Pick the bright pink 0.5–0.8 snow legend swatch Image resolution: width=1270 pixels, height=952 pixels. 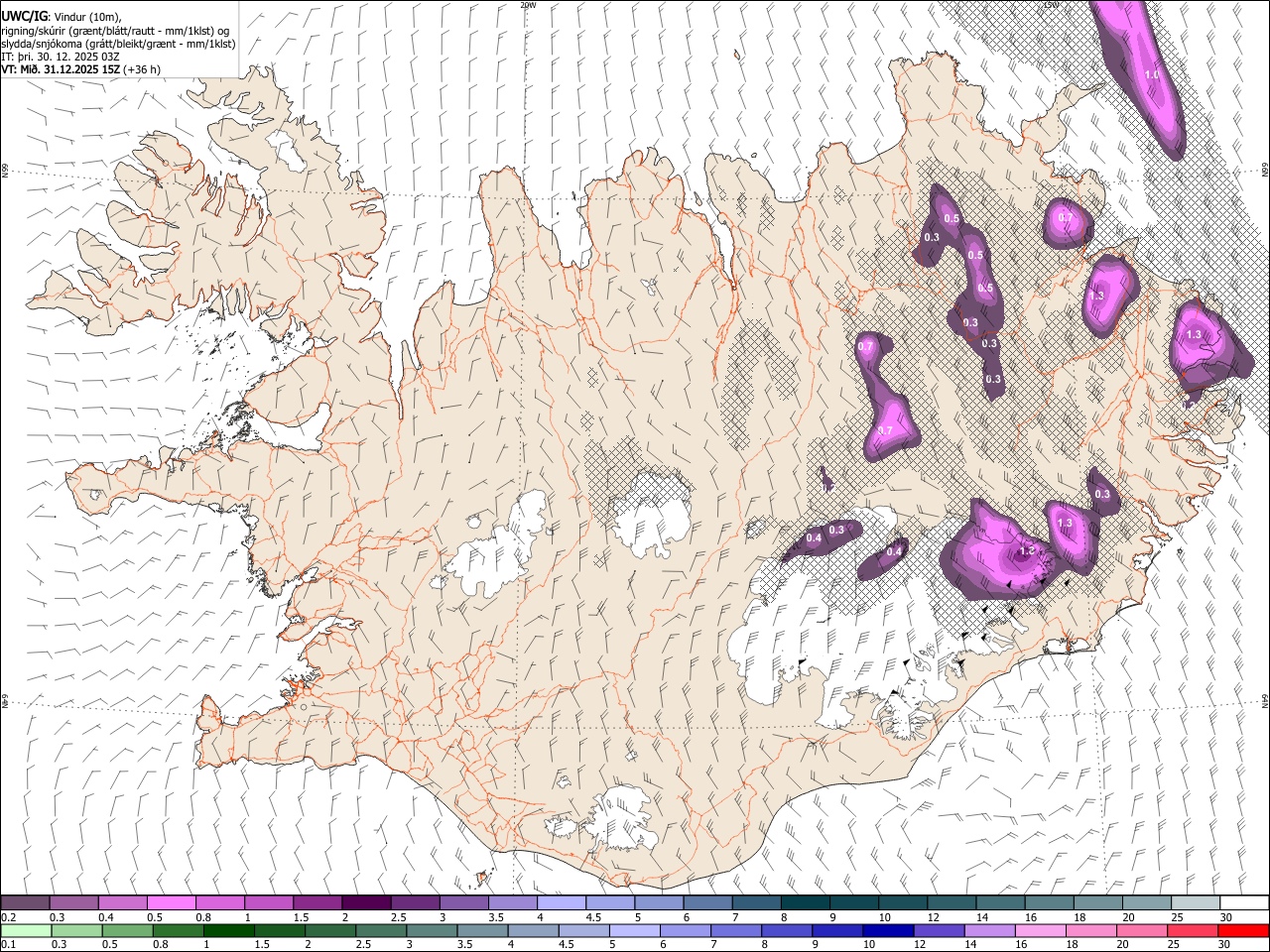171,902
